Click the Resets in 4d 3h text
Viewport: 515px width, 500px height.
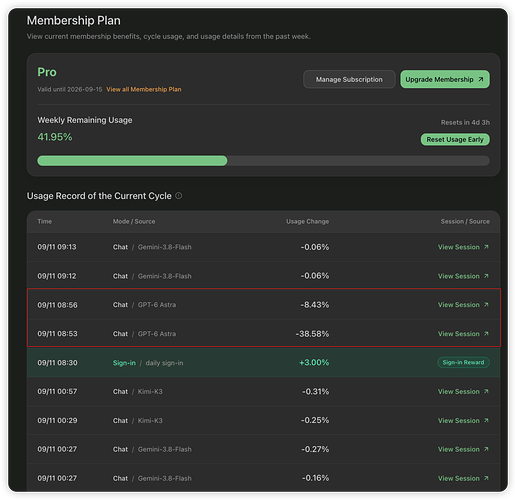pos(465,122)
